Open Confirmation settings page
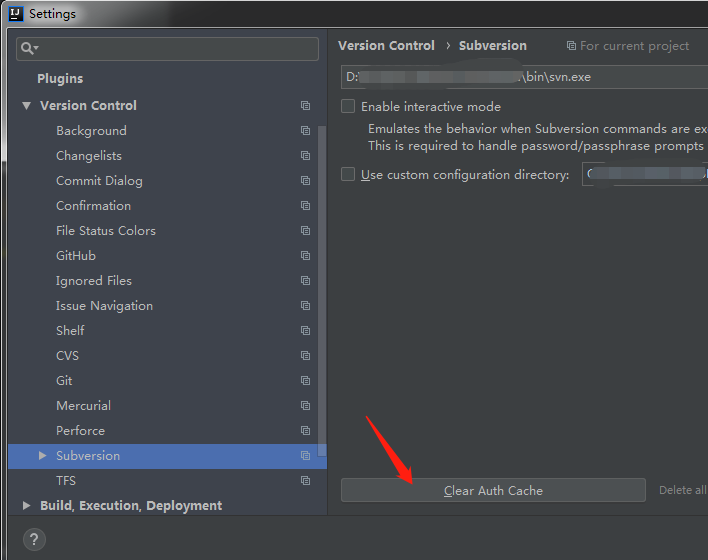Screen dimensions: 708x560 [93, 206]
